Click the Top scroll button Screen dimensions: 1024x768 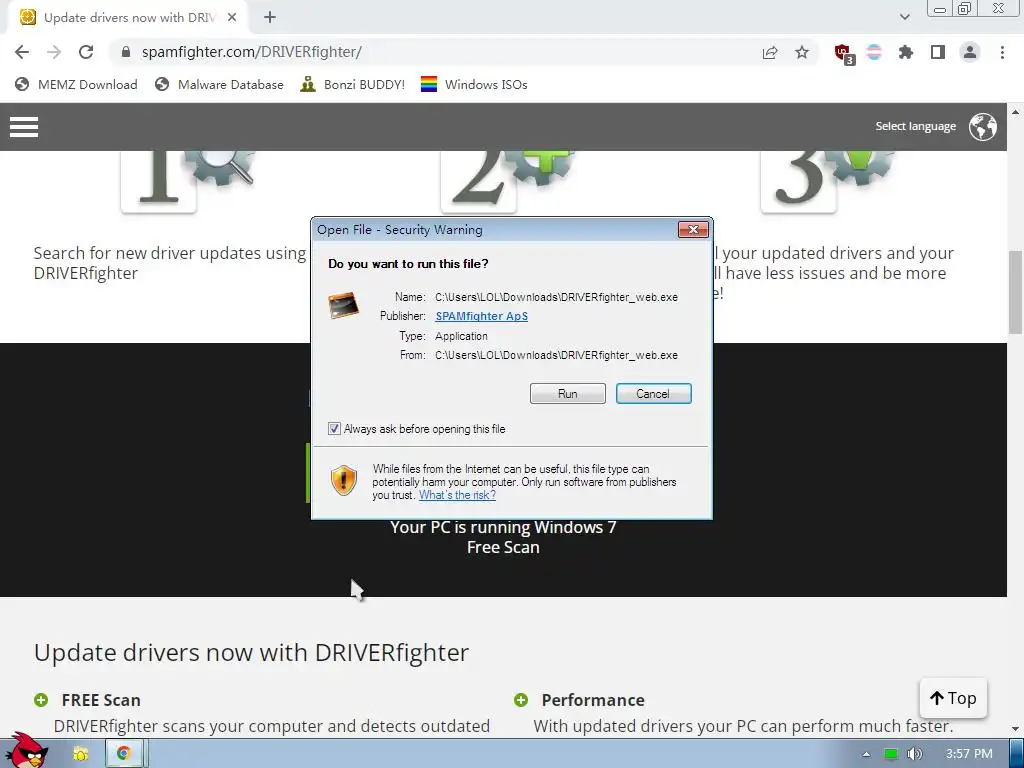click(953, 698)
